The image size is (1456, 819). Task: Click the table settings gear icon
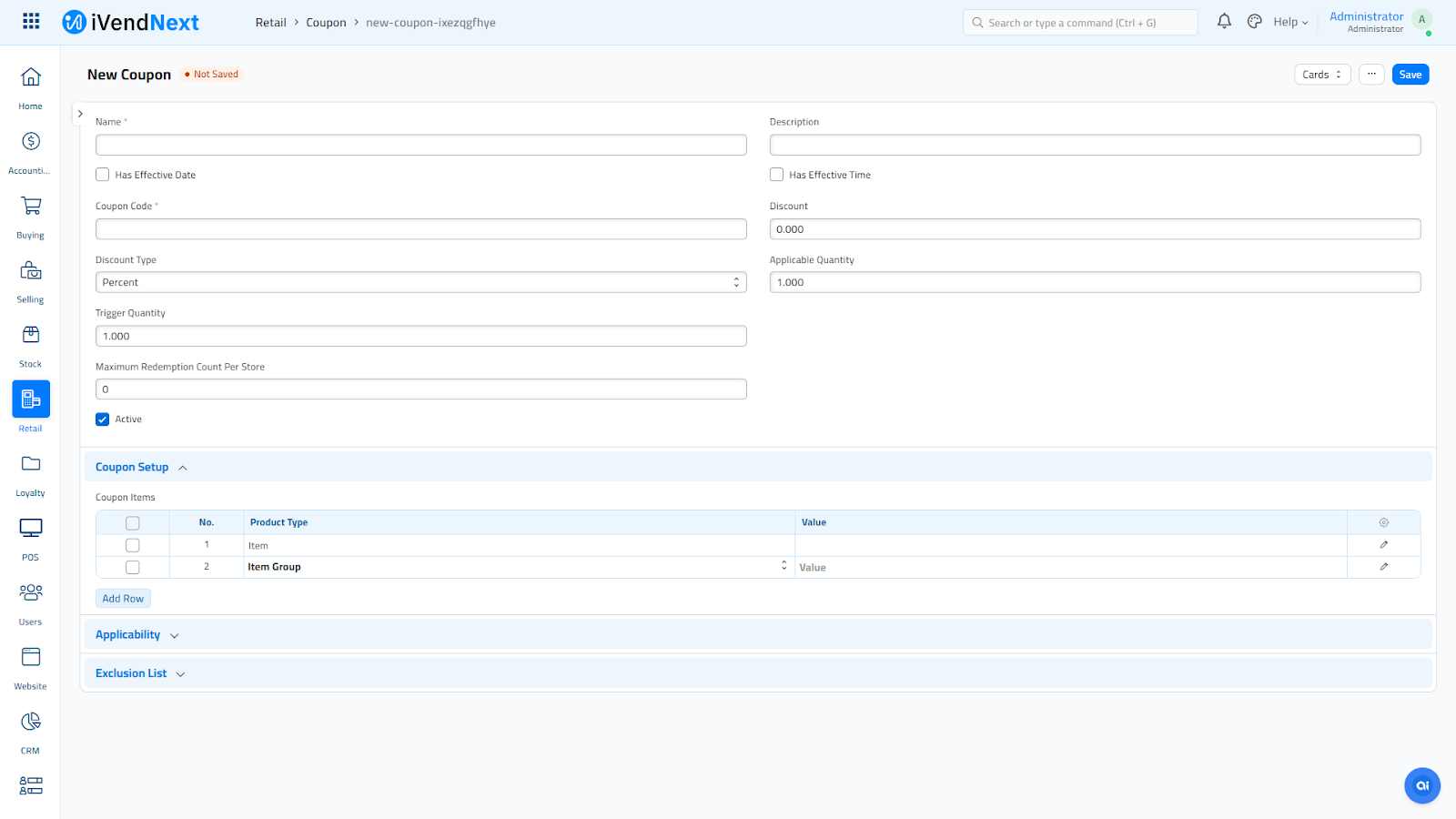tap(1383, 522)
